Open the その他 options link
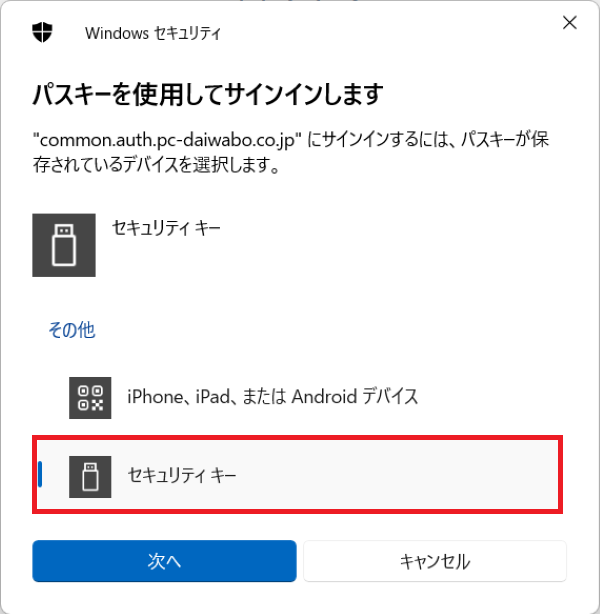The image size is (600, 614). click(72, 330)
